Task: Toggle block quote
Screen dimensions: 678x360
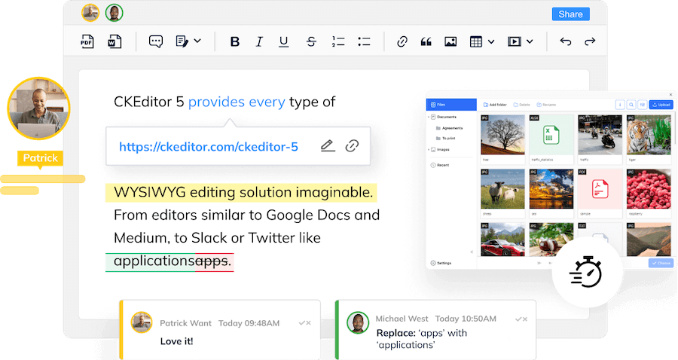Action: [x=426, y=41]
